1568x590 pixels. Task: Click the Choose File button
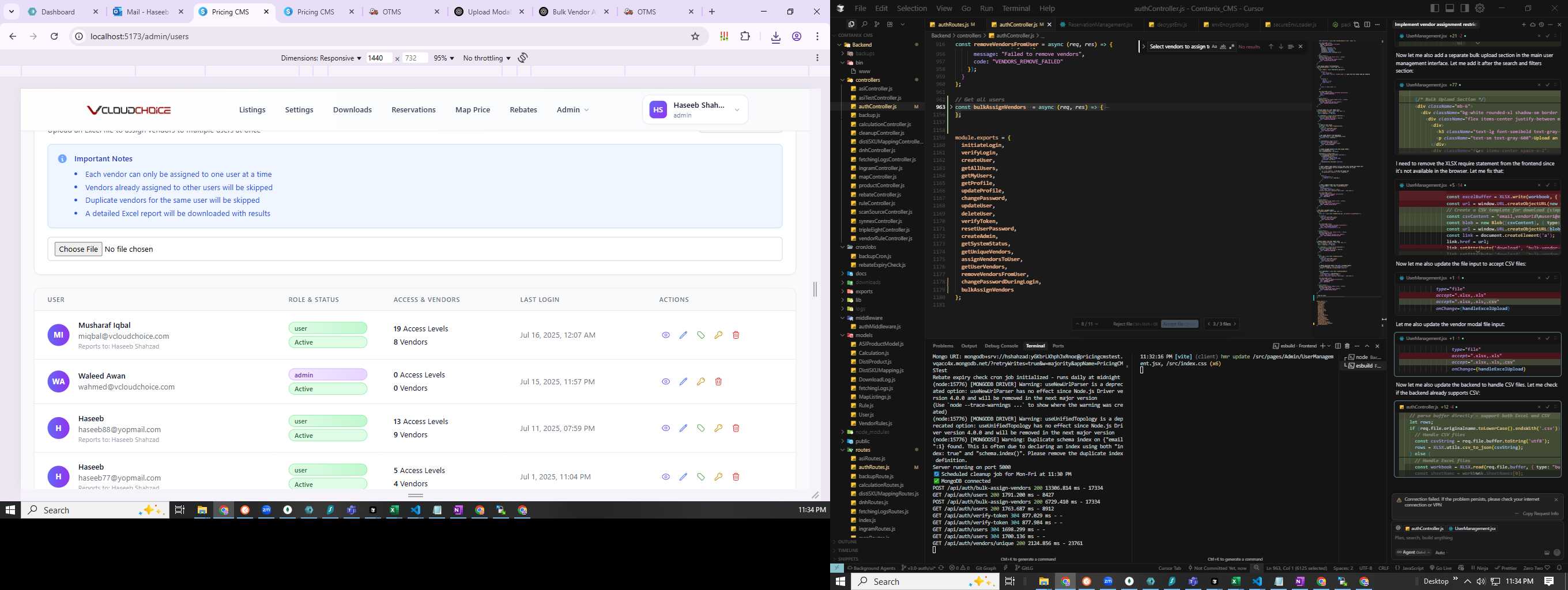(x=78, y=249)
